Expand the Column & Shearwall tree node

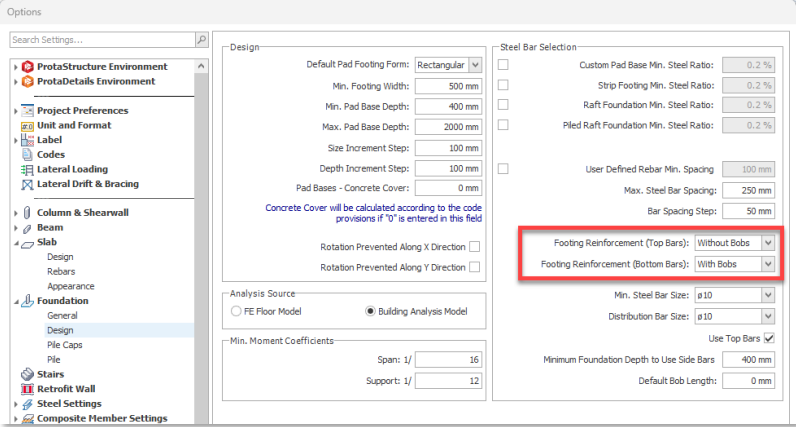[16, 213]
